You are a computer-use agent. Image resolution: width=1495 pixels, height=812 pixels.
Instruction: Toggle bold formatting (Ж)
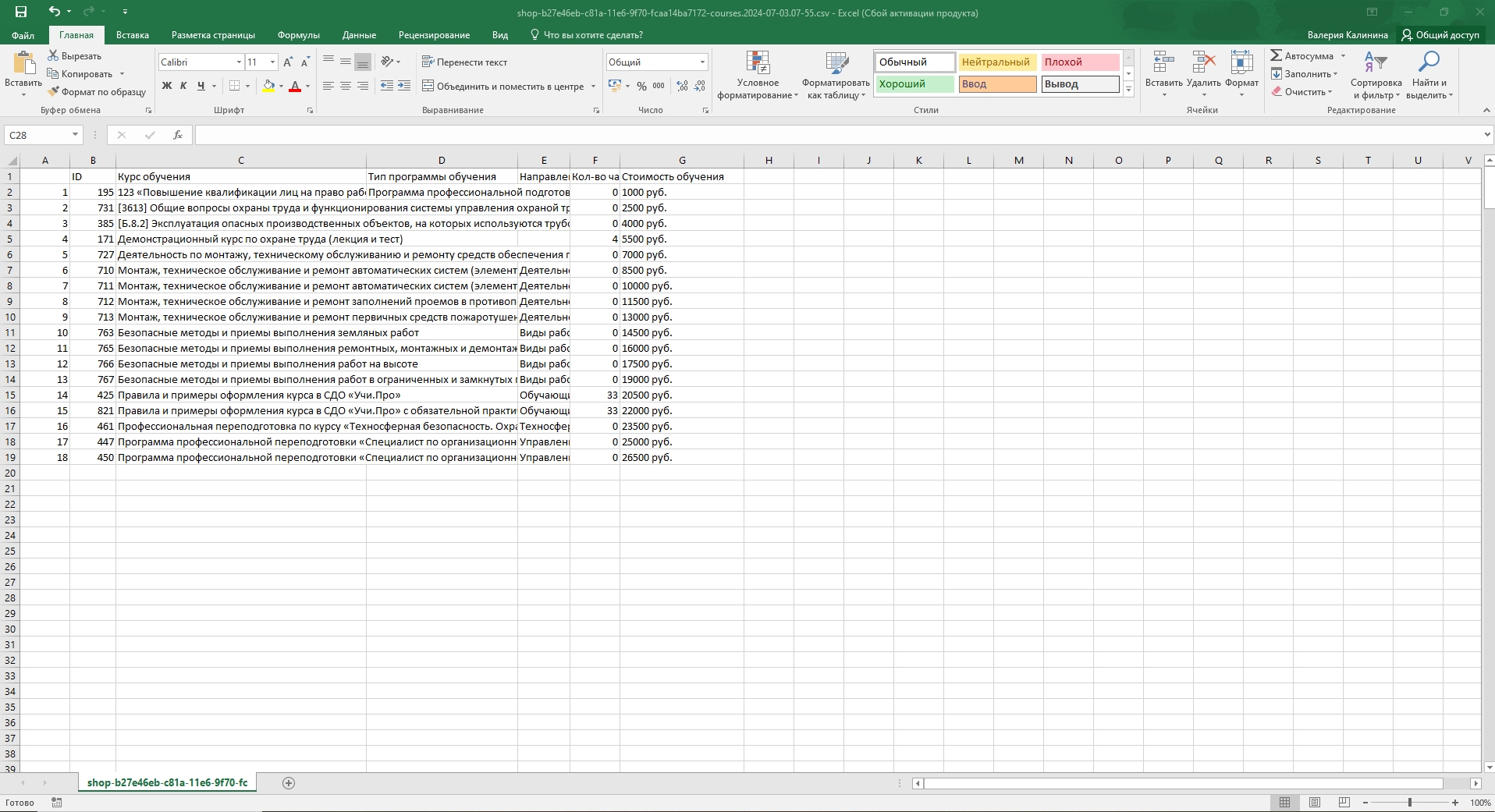(166, 86)
